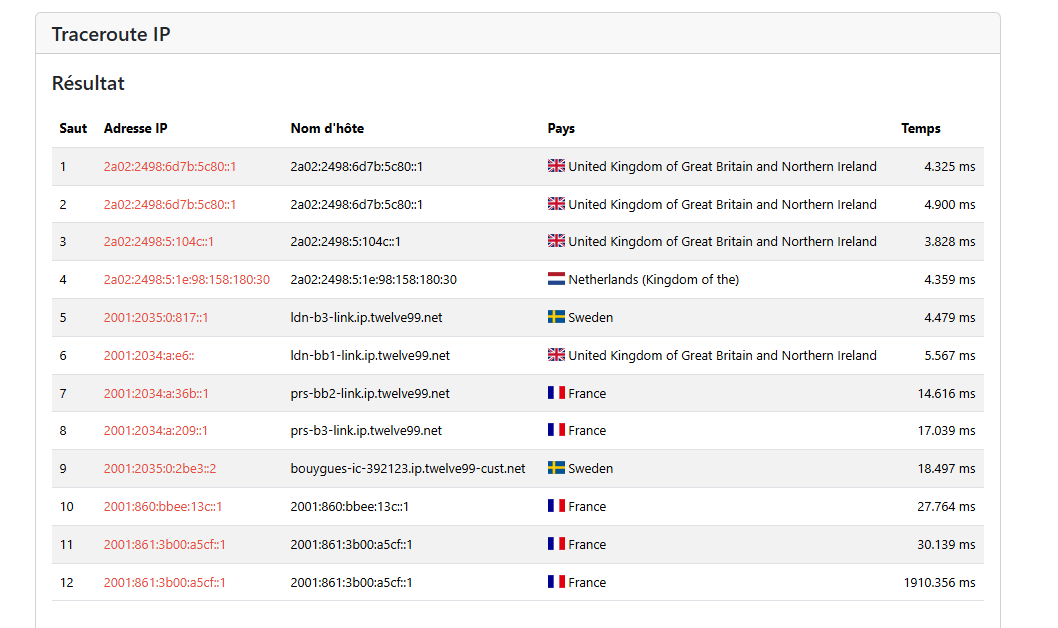The height and width of the screenshot is (628, 1058).
Task: Select hostname prs-b3-link.ip.twelve99.net
Action: (x=366, y=430)
